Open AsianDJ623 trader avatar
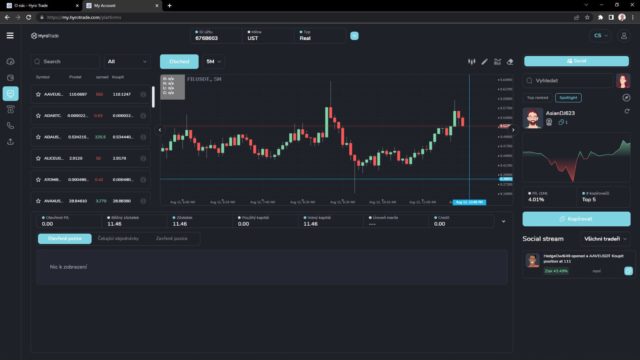The height and width of the screenshot is (360, 640). coord(533,118)
